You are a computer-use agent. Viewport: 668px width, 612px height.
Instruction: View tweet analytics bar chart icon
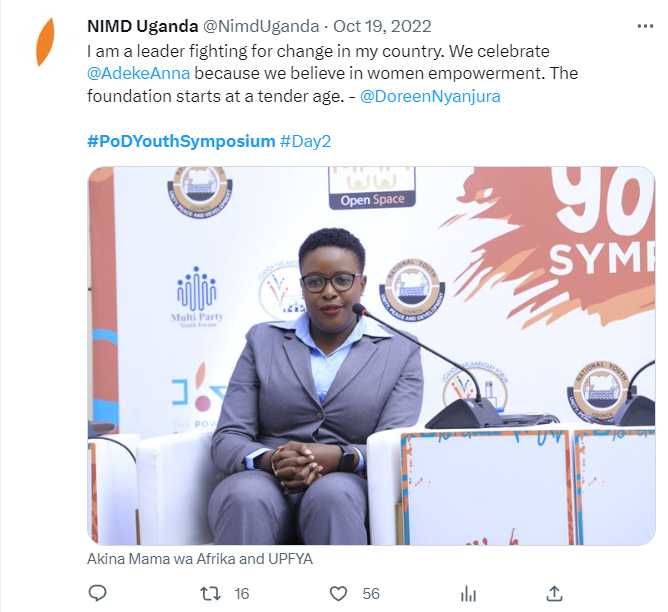tap(468, 594)
